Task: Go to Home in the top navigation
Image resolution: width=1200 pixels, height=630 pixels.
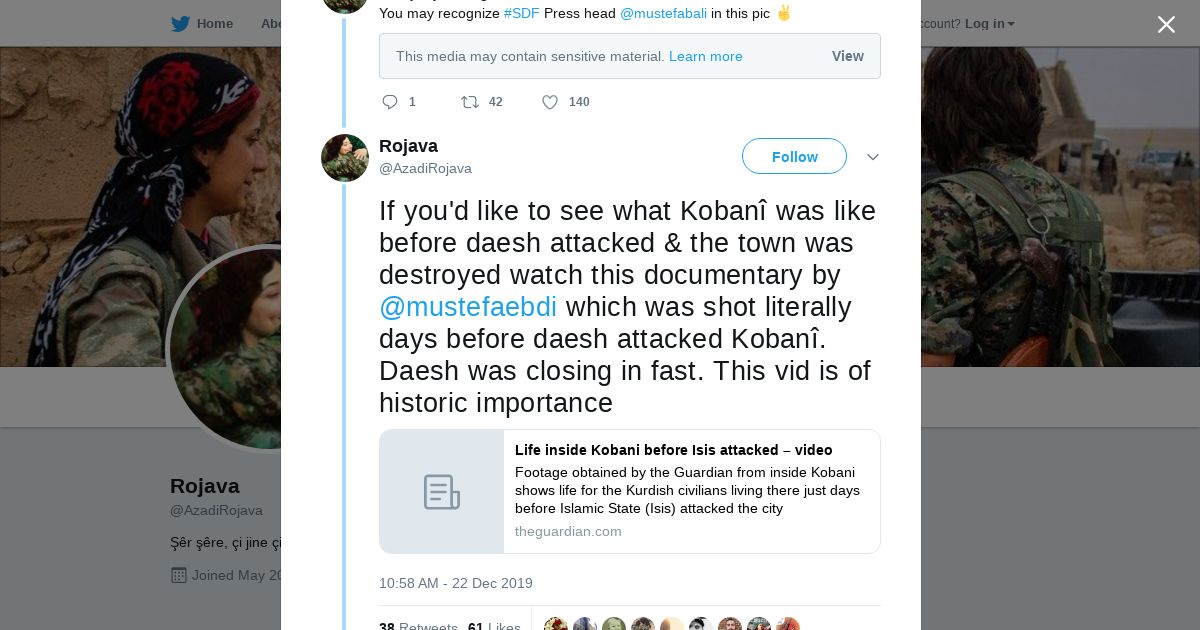Action: (x=214, y=24)
